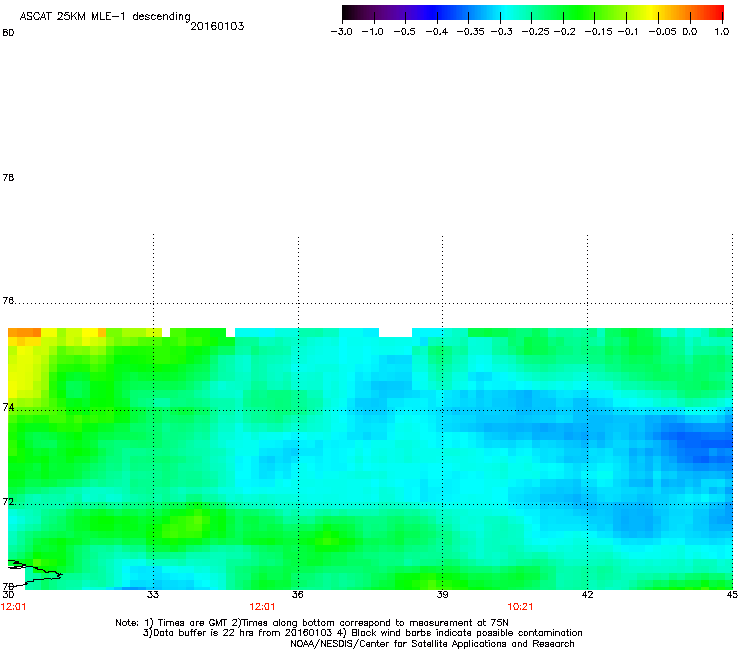740x650 pixels.
Task: Click the latitude label 80 on left axis
Action: (8, 33)
